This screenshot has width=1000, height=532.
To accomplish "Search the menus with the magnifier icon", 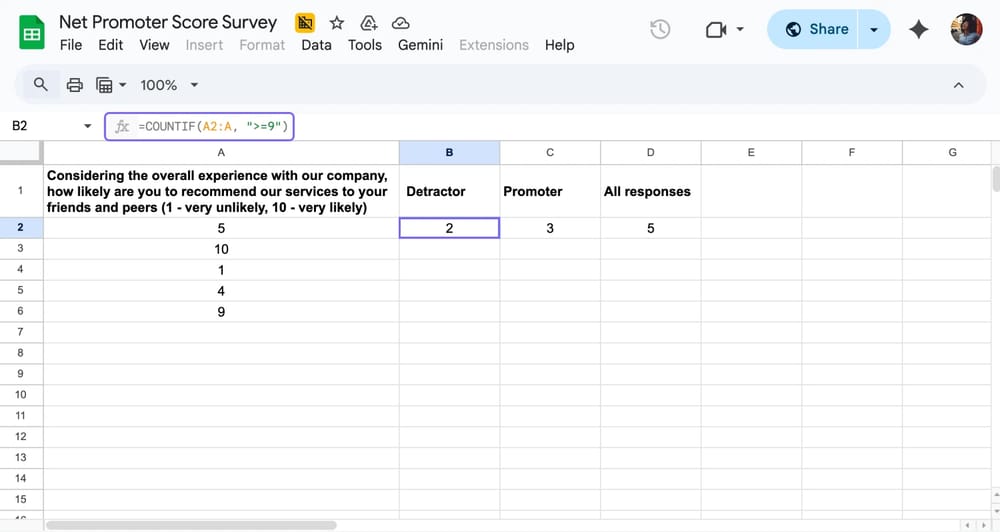I will click(41, 85).
